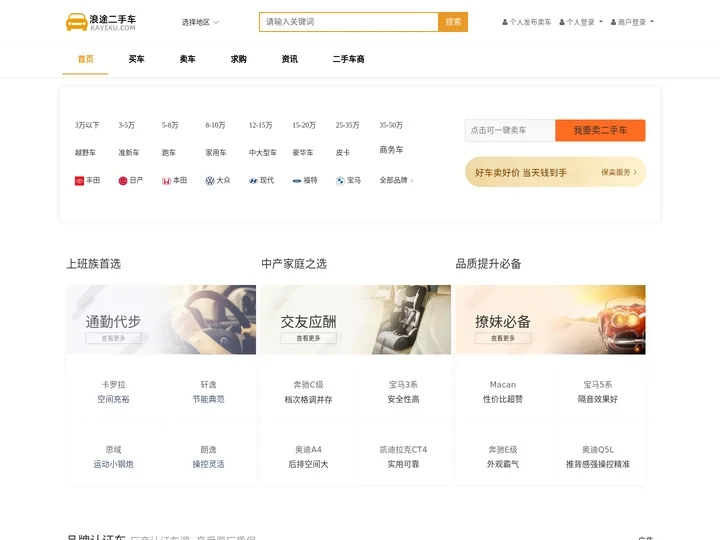Open 个人发布卖车 link
The image size is (720, 540).
(x=526, y=22)
